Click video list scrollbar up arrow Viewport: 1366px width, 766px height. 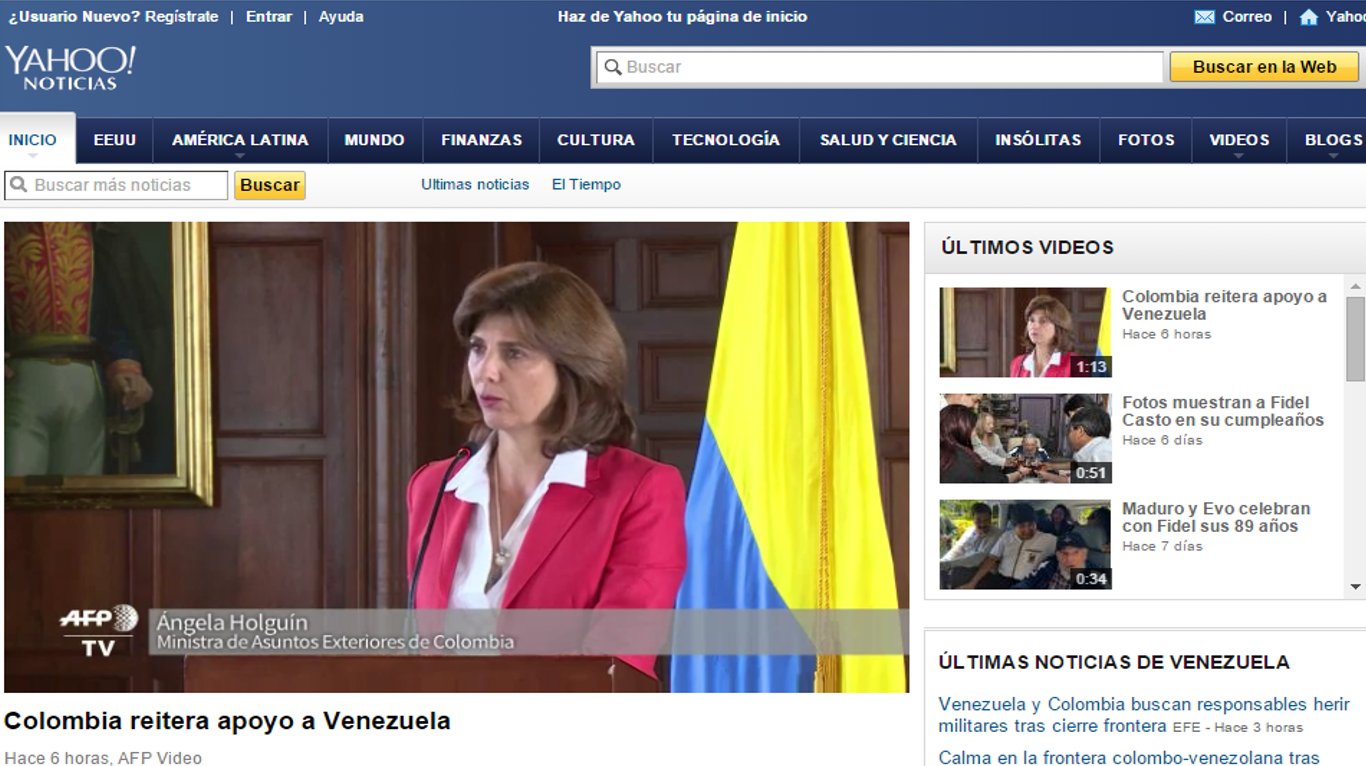point(1356,286)
